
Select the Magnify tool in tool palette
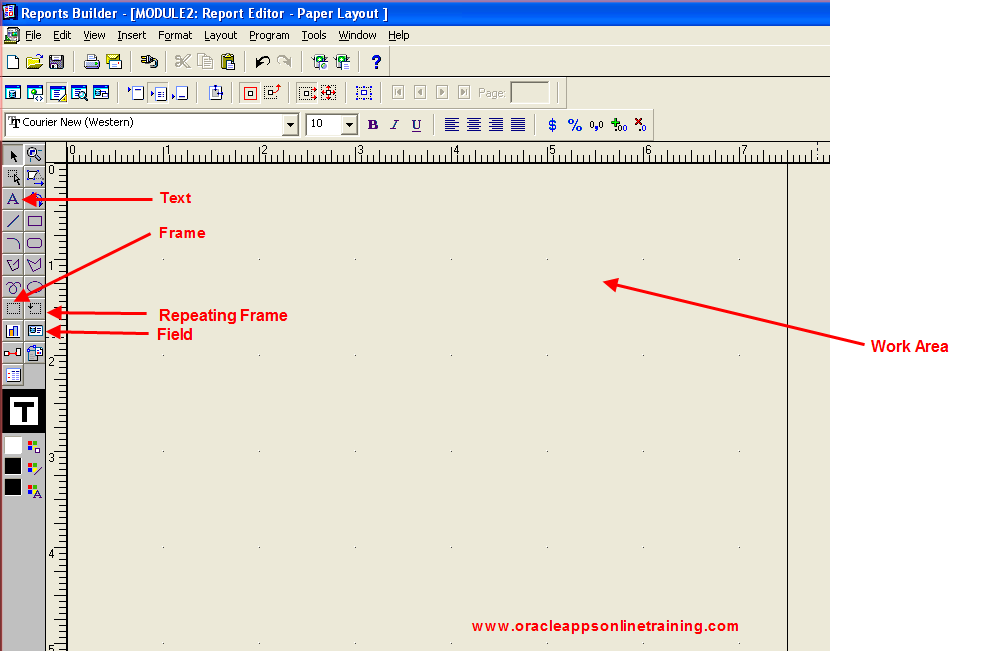point(34,155)
